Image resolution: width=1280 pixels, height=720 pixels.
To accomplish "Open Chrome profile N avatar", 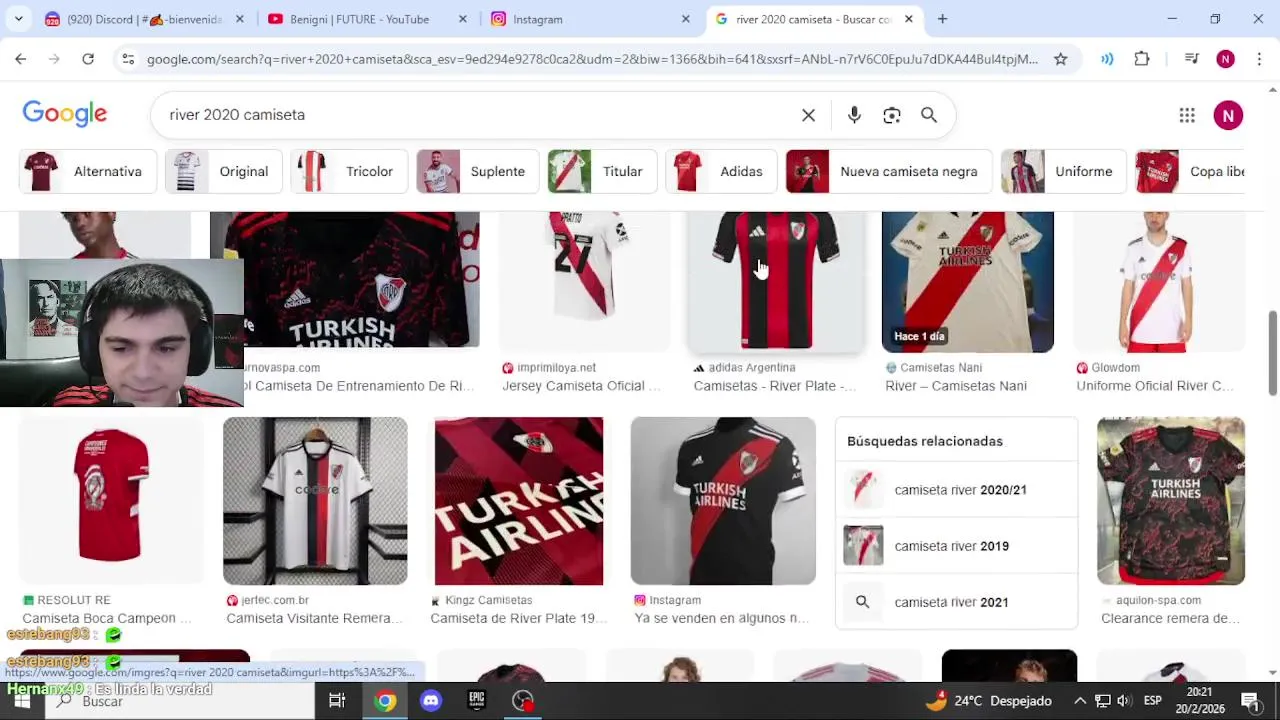I will click(1225, 59).
